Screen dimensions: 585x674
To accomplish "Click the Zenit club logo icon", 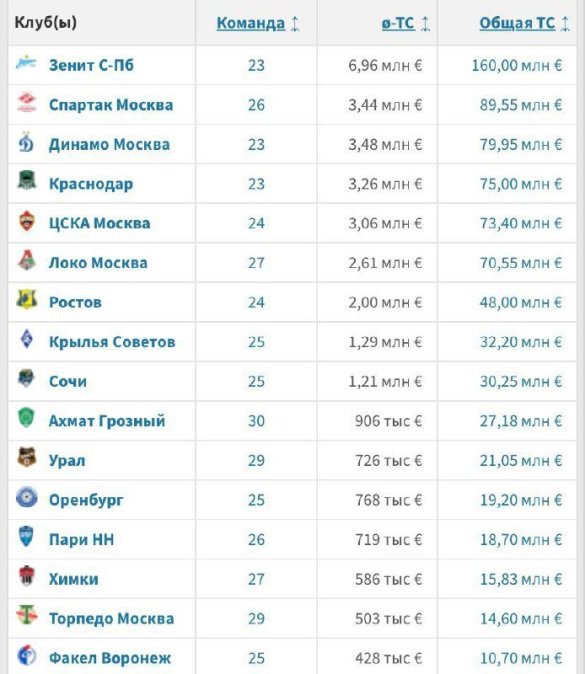I will coord(26,63).
